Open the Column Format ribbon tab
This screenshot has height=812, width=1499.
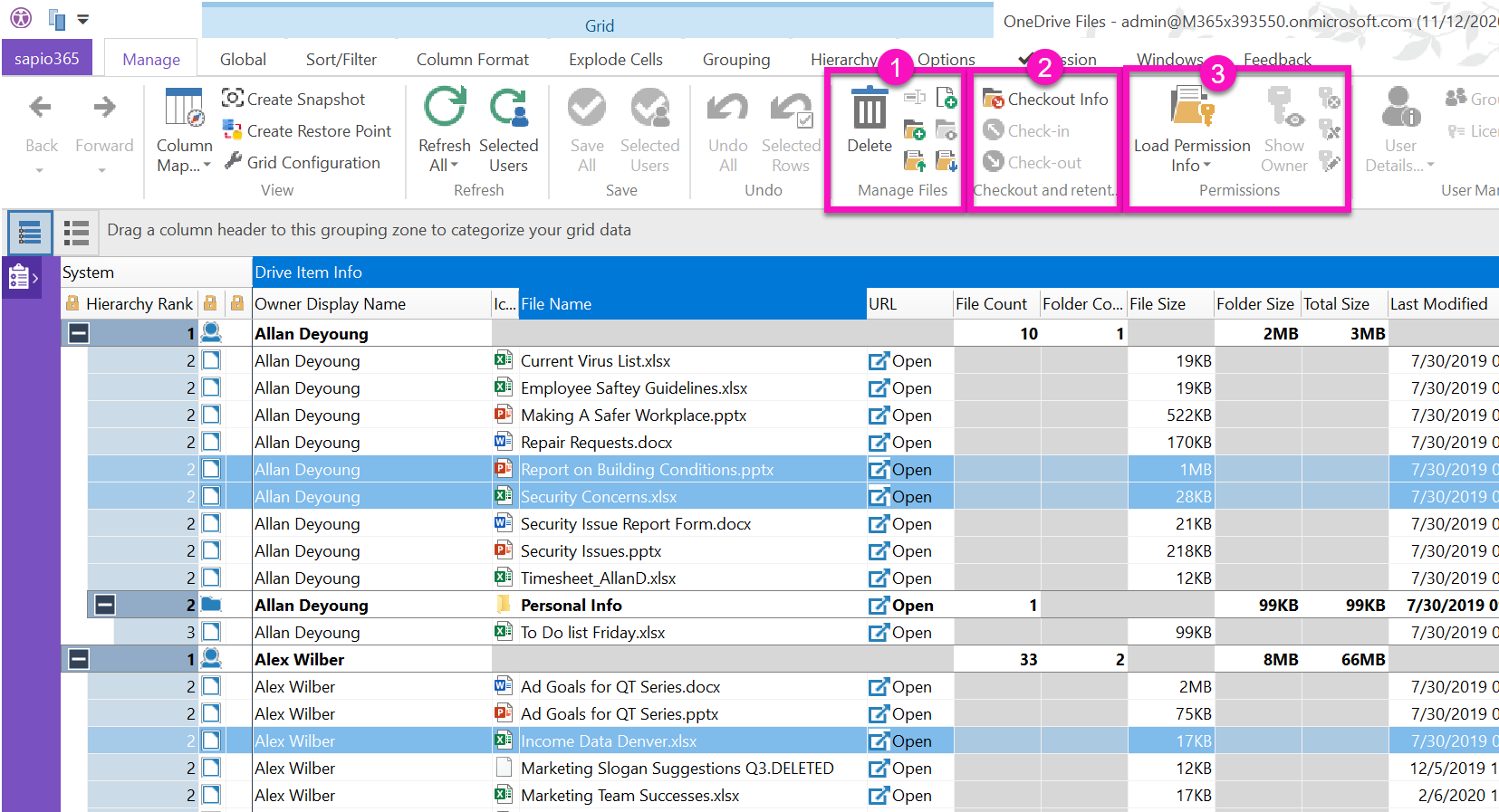tap(472, 59)
